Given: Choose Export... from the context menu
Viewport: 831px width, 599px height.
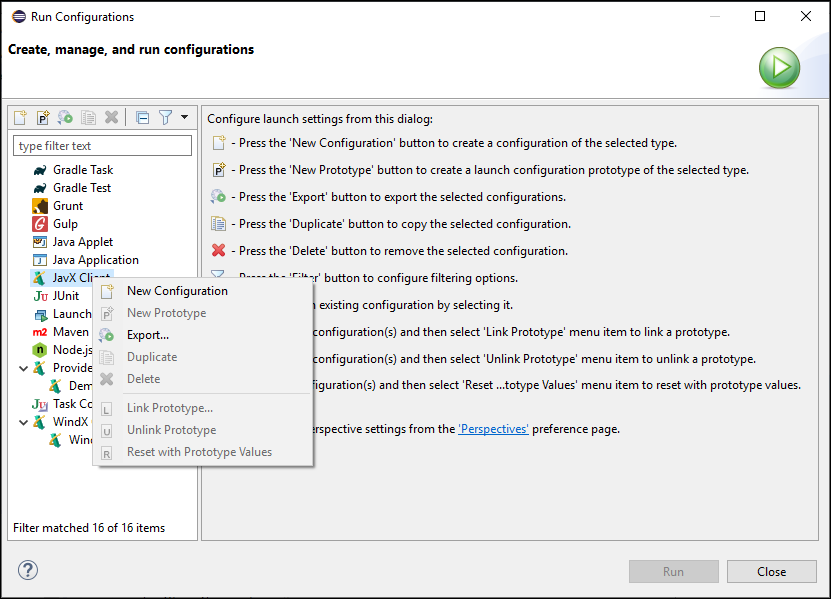Looking at the screenshot, I should pos(203,335).
